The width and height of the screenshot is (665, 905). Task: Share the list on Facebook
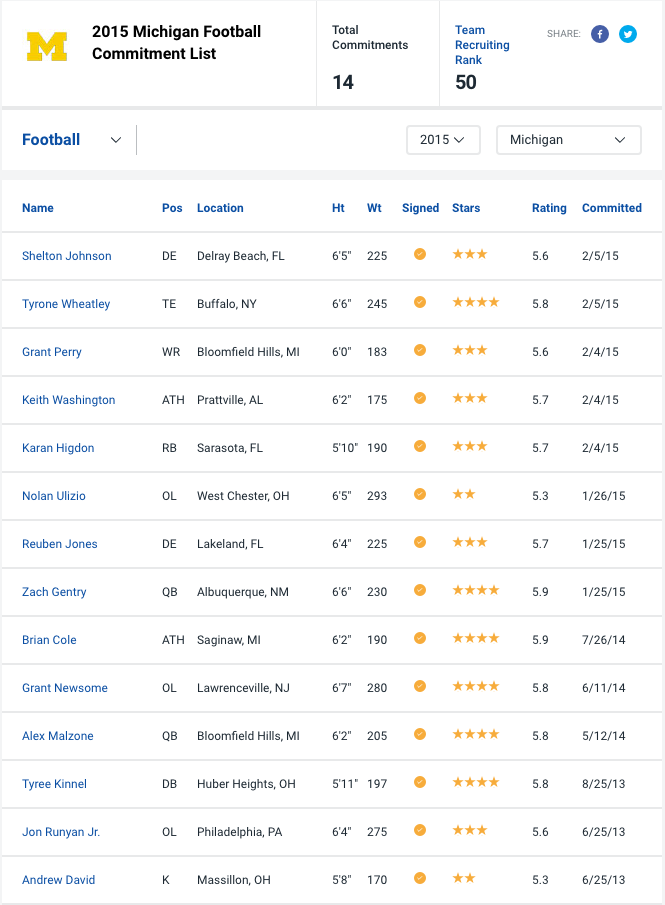click(600, 34)
